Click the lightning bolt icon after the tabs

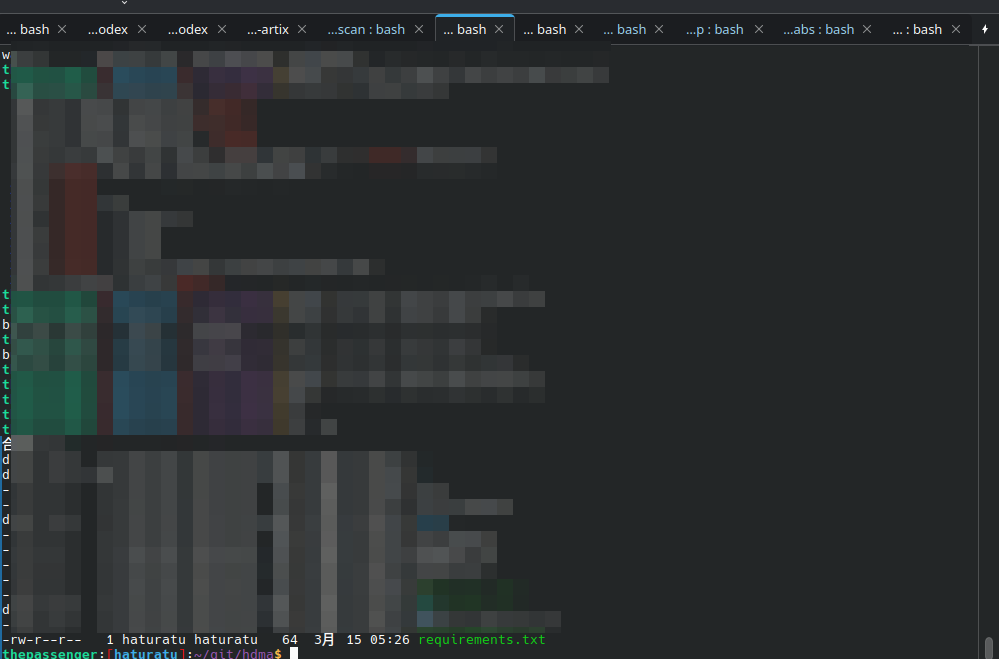coord(985,29)
